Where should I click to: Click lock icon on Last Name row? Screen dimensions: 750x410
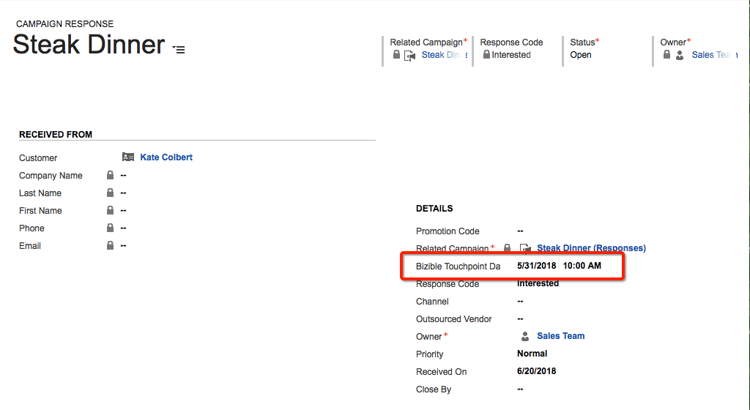110,193
